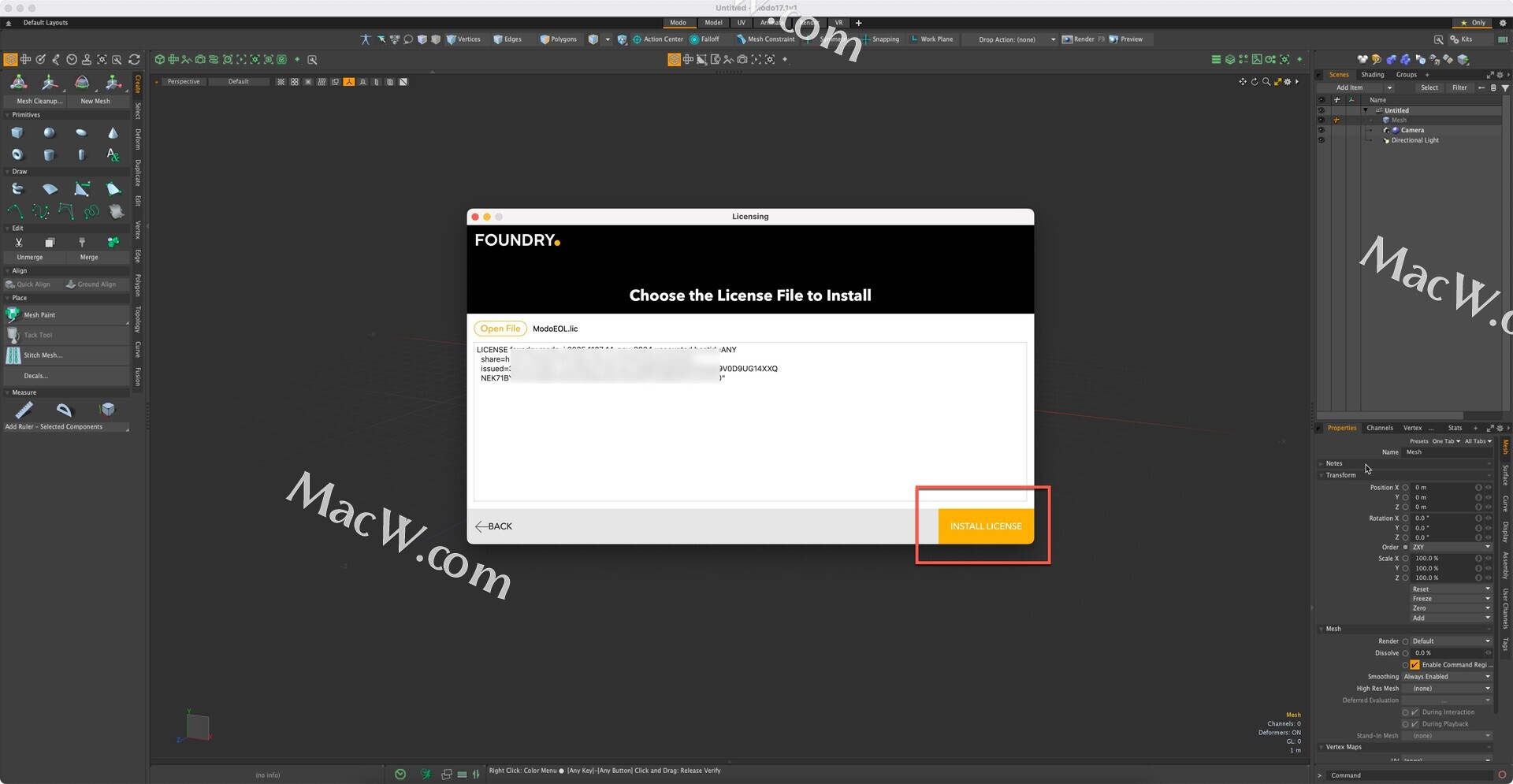Viewport: 1513px width, 784px height.
Task: Switch to the UV layout tab
Action: (741, 23)
